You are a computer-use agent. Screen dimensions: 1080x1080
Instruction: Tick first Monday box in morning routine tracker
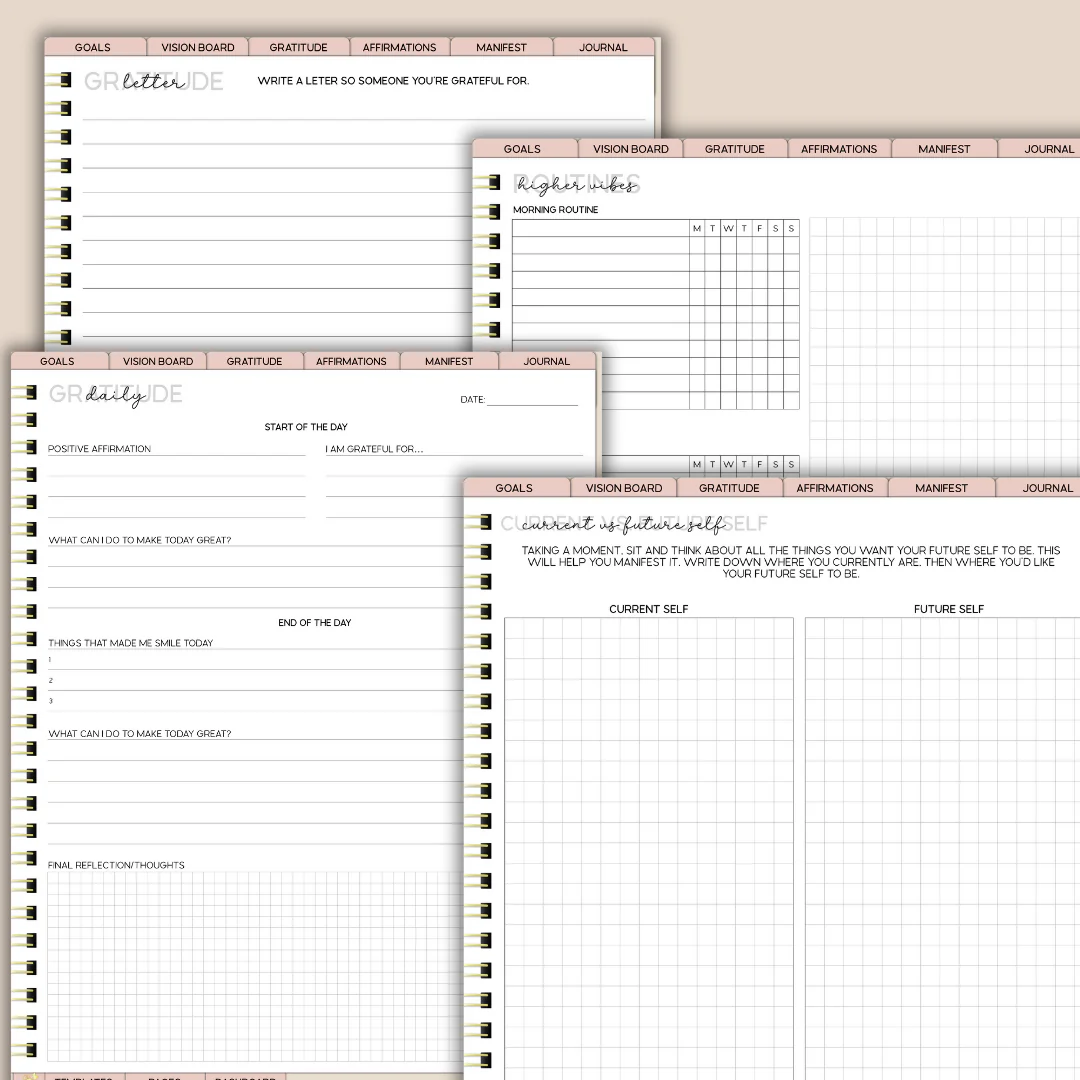click(697, 245)
